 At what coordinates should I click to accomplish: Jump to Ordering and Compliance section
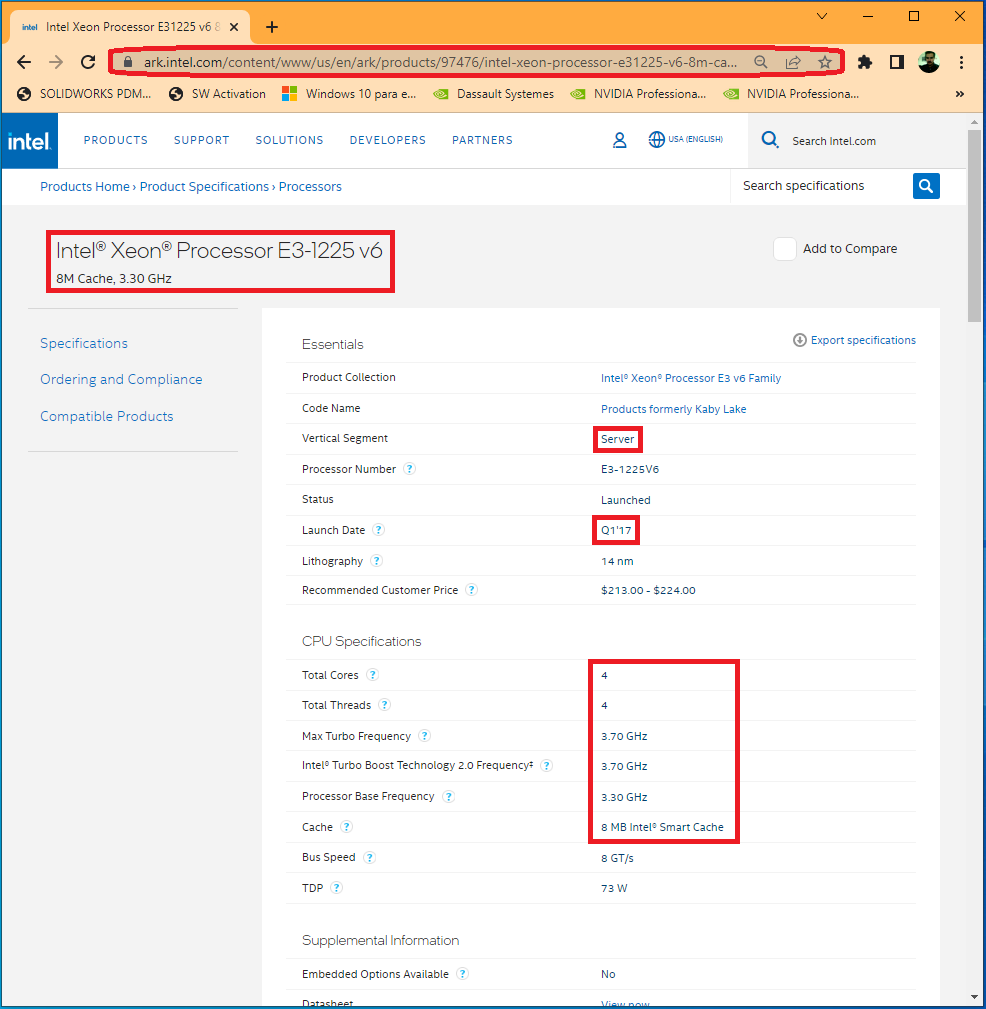[121, 379]
